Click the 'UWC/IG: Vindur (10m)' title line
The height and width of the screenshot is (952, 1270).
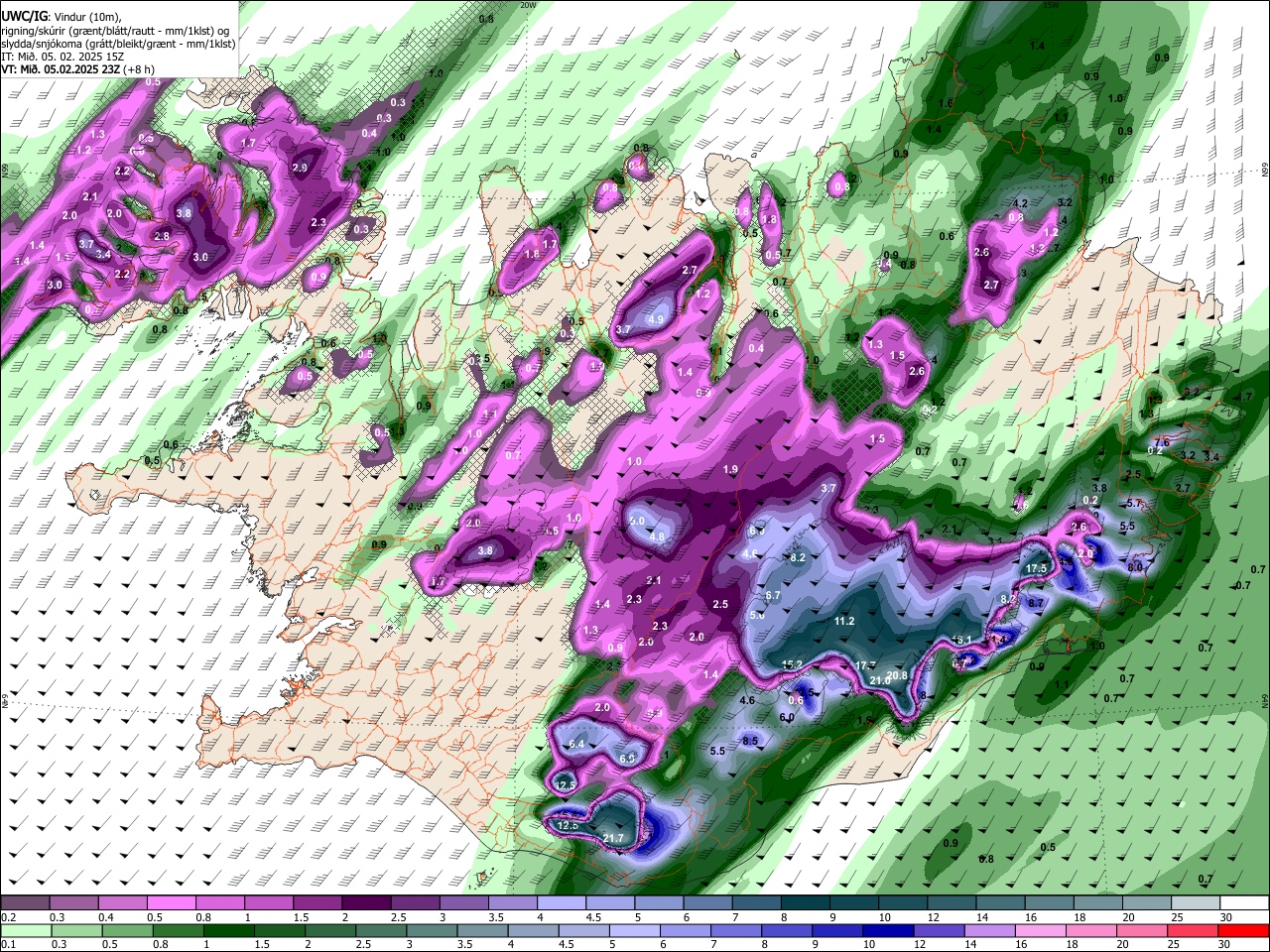(x=61, y=17)
